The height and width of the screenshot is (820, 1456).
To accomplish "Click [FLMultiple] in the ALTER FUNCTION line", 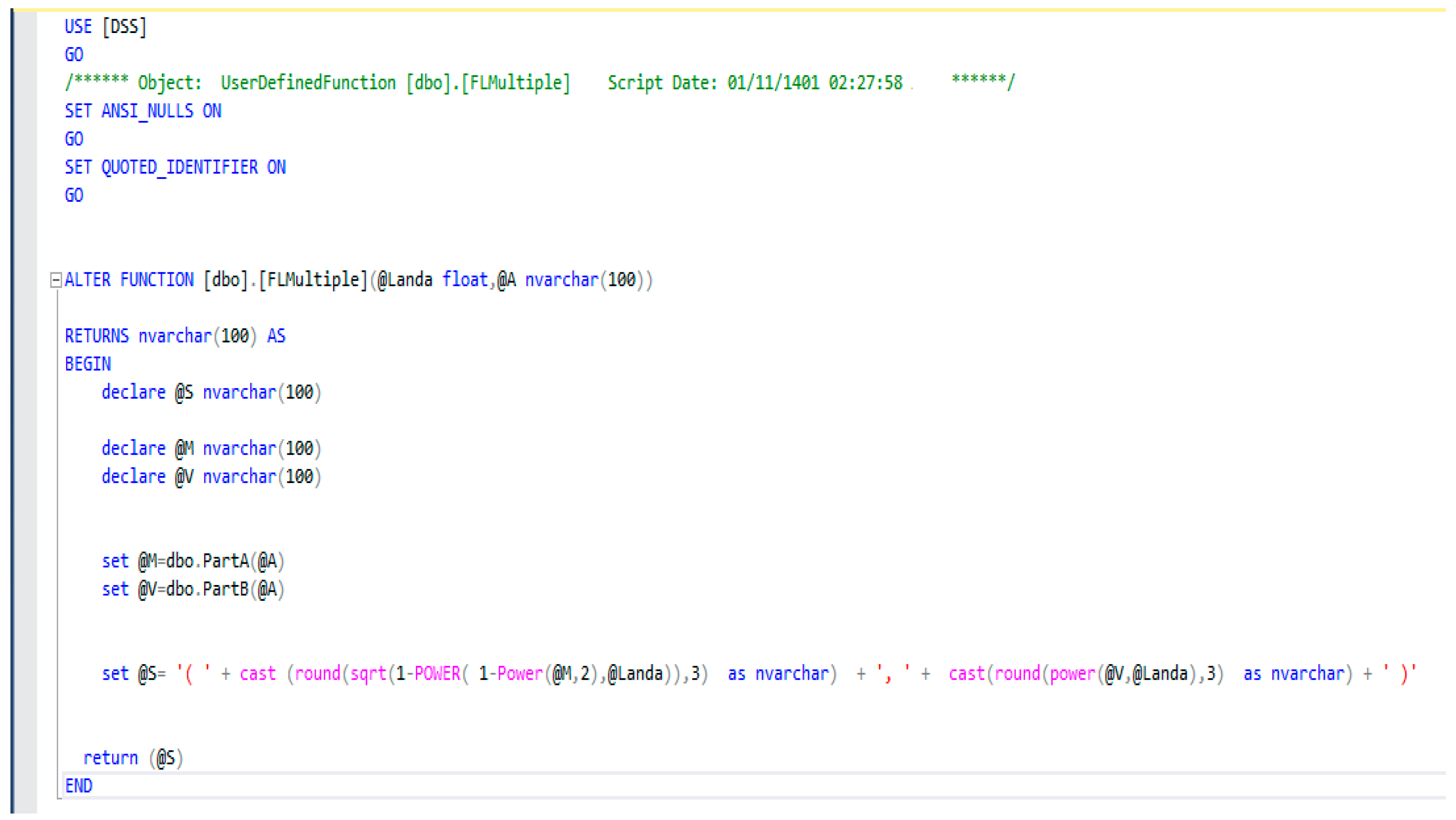I will pos(313,280).
